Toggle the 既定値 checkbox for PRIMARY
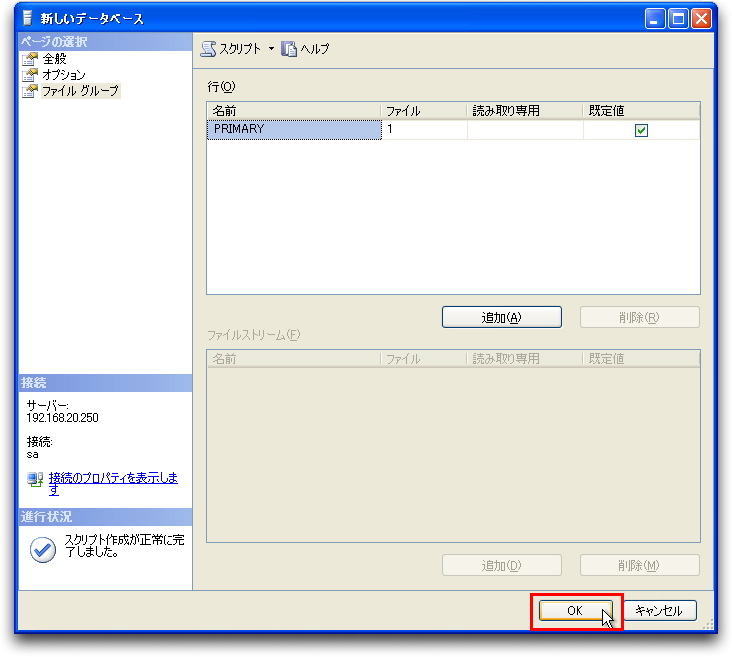Screen dimensions: 732x657 tap(641, 130)
